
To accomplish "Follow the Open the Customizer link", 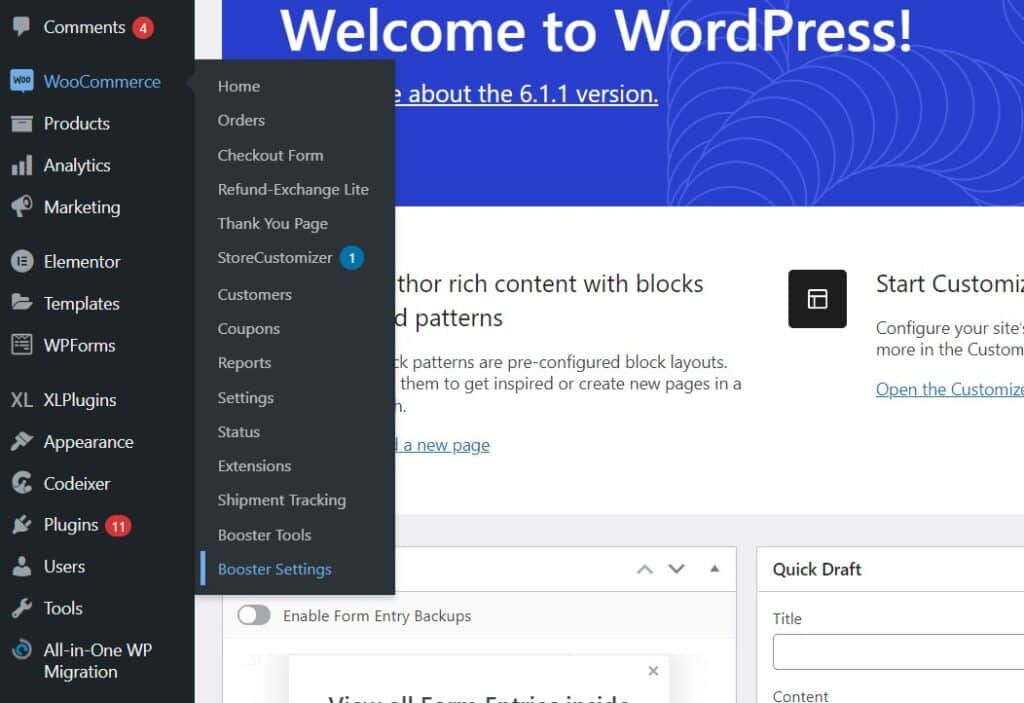I will tap(950, 389).
